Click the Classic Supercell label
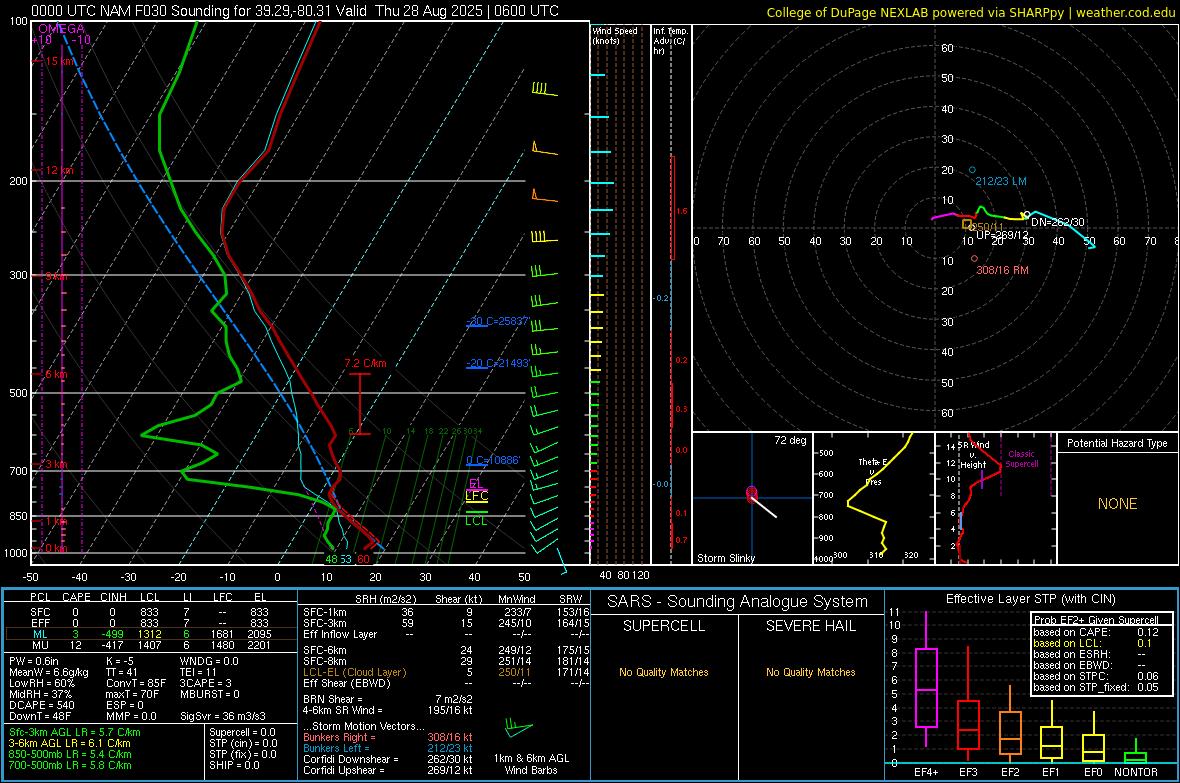Viewport: 1180px width, 783px height. click(1022, 459)
